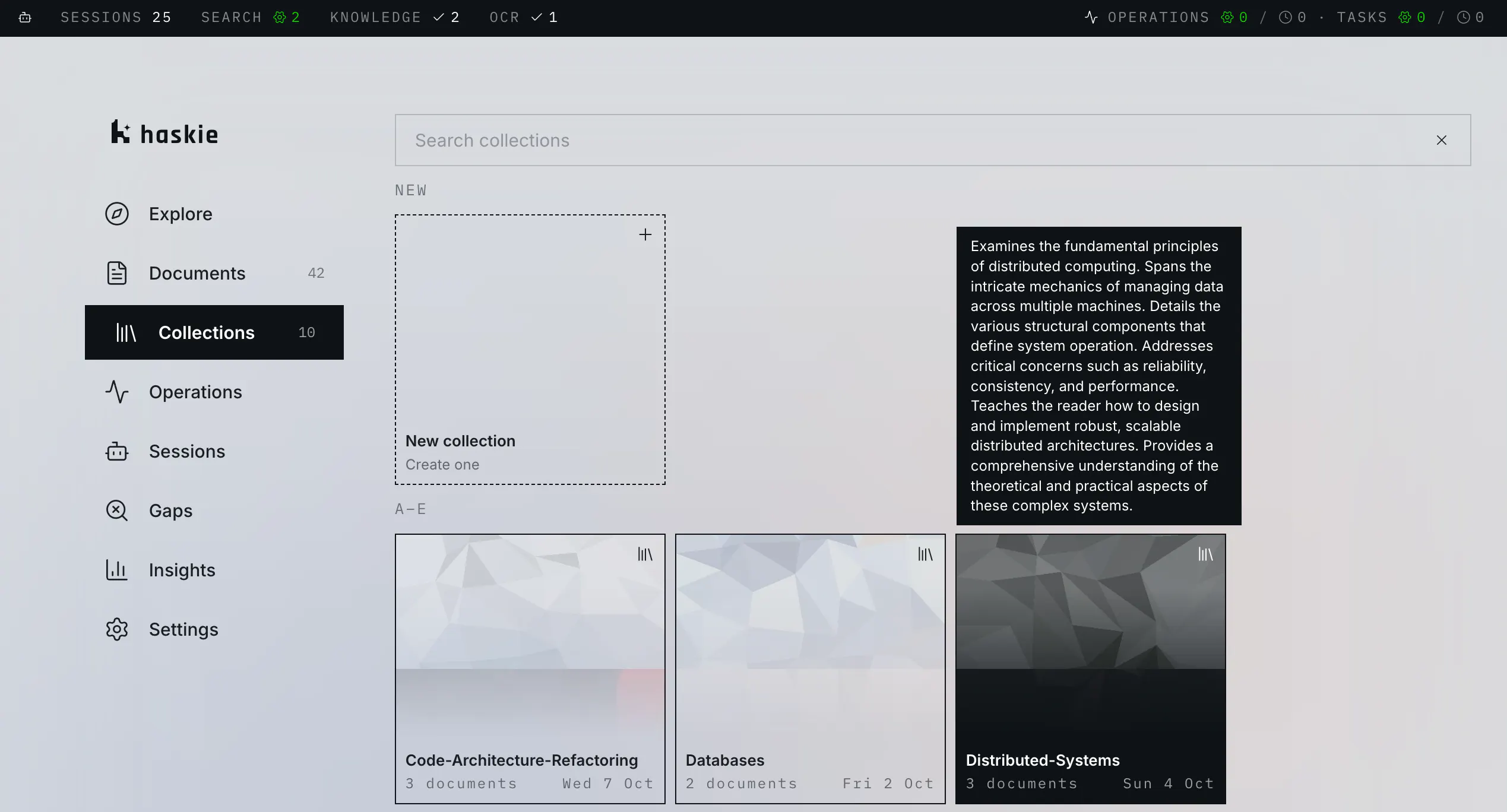This screenshot has height=812, width=1507.
Task: Click the Collections library icon in sidebar
Action: [126, 332]
